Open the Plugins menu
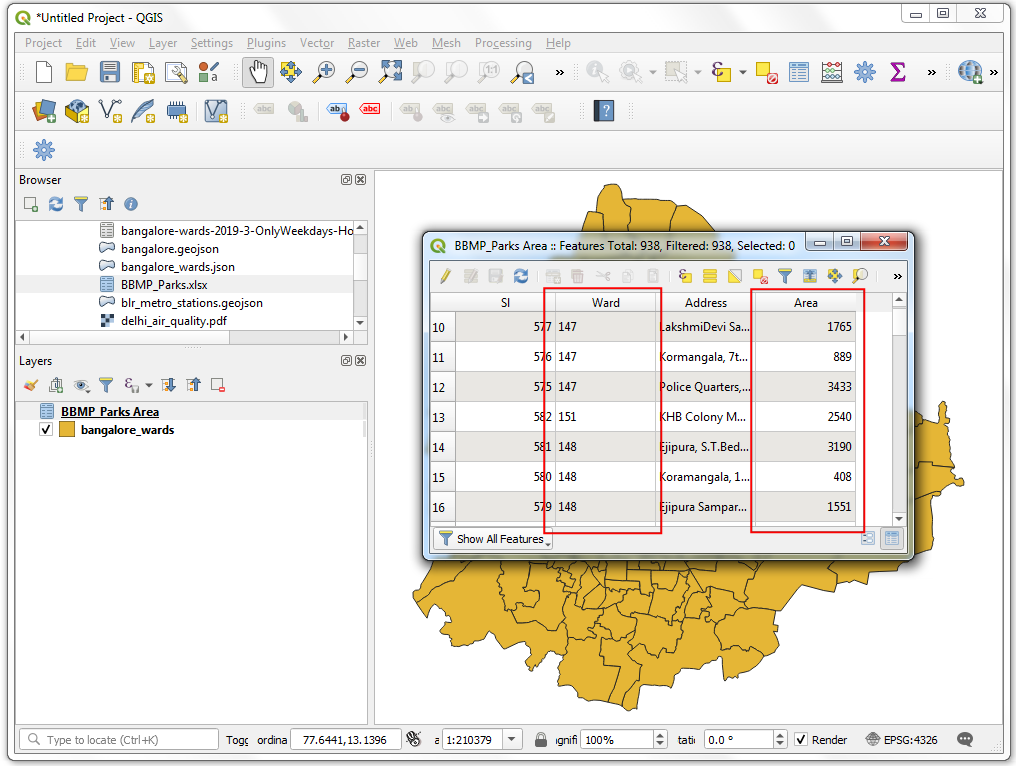The image size is (1016, 766). pos(266,43)
